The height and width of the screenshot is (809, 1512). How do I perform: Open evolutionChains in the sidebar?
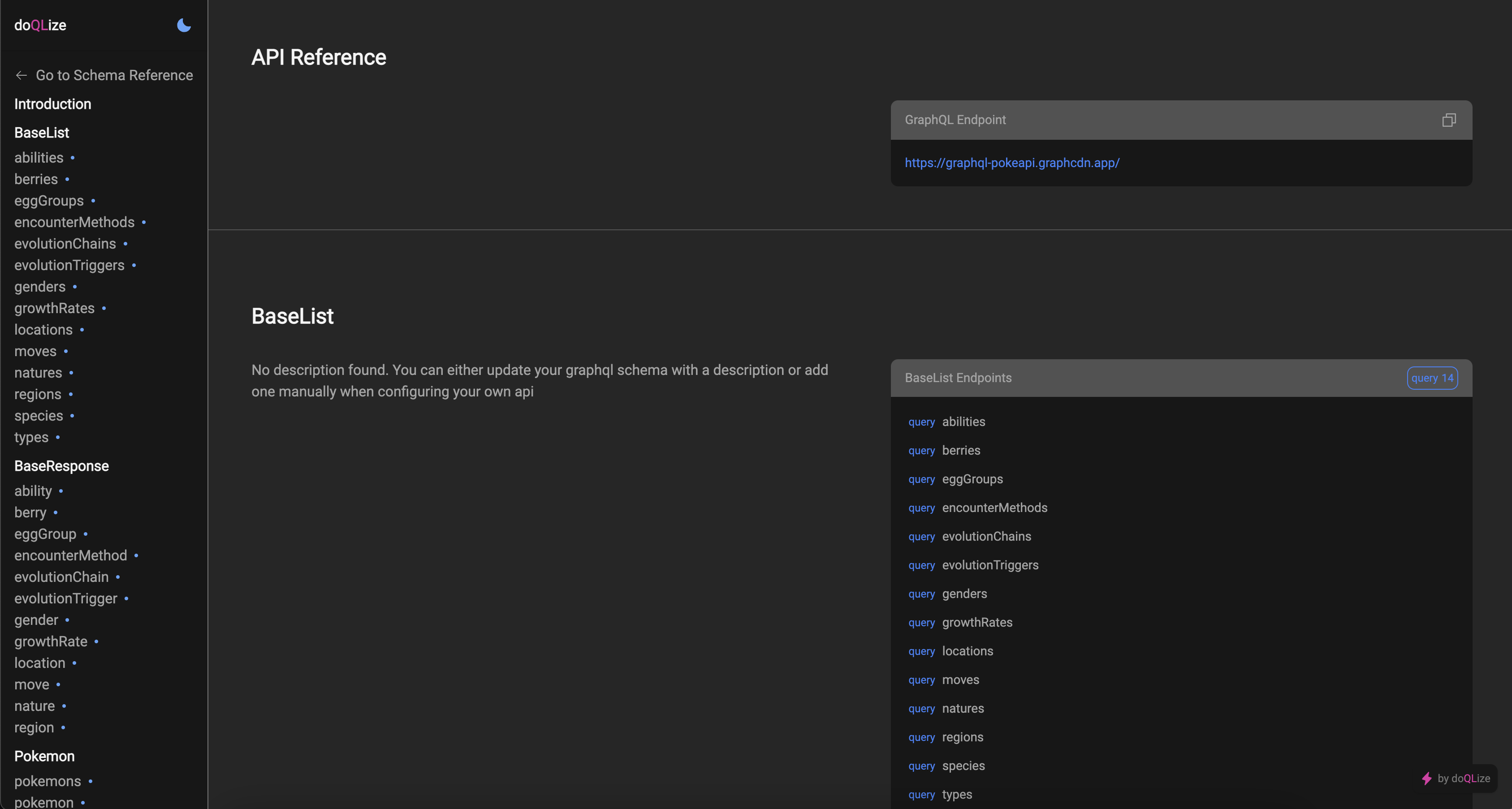point(65,244)
